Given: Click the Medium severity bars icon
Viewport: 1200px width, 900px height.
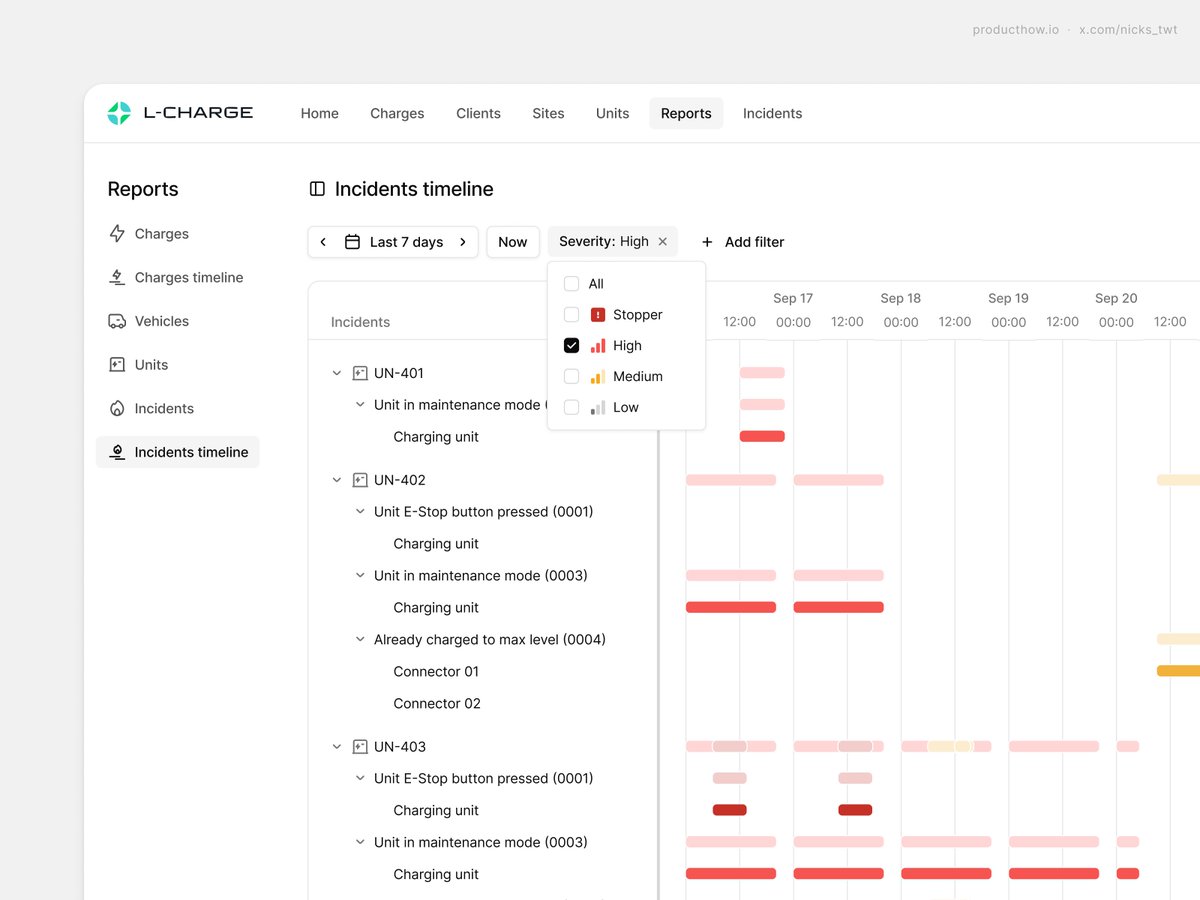Looking at the screenshot, I should tap(598, 377).
